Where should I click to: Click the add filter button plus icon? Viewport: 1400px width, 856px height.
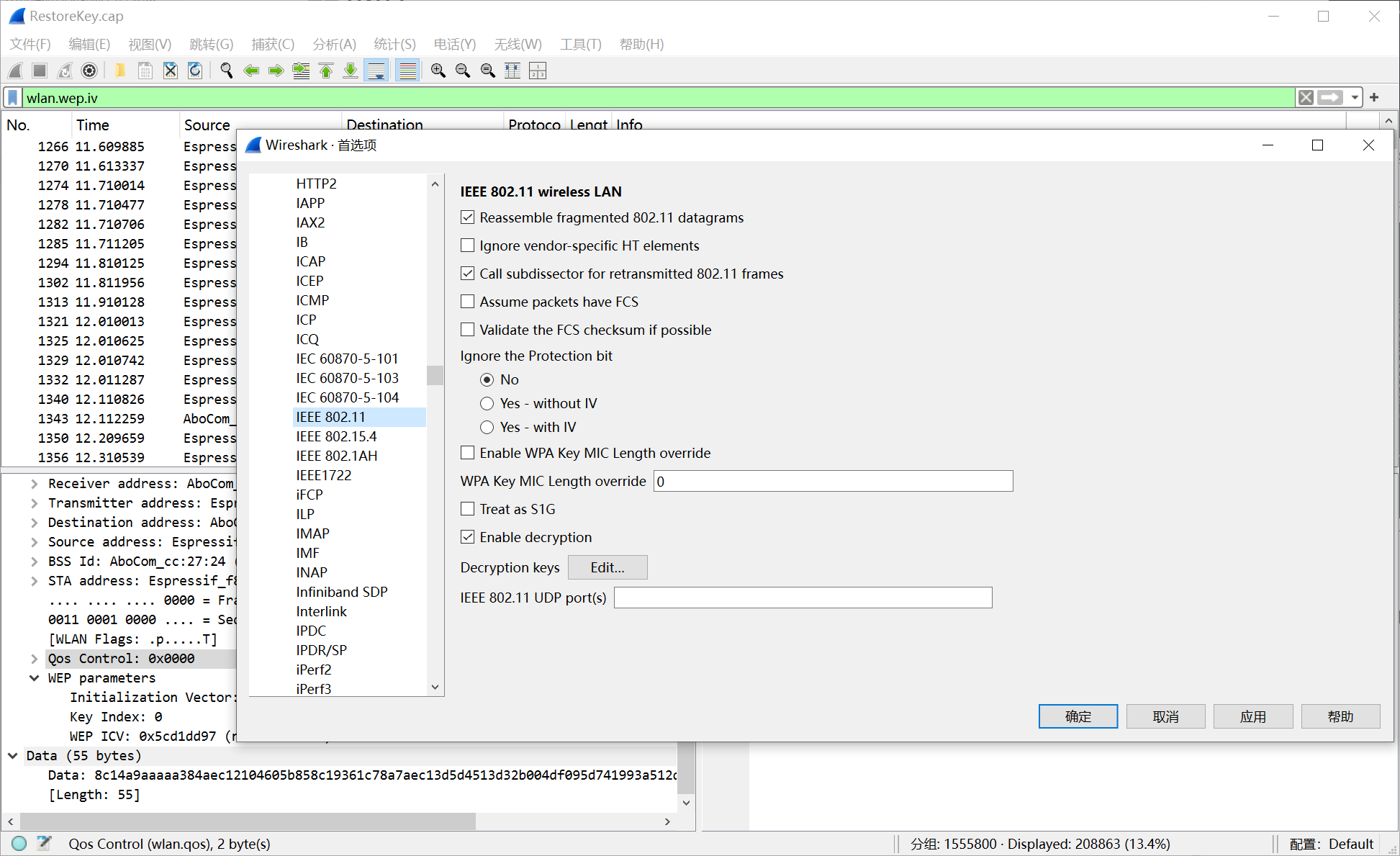click(1374, 97)
